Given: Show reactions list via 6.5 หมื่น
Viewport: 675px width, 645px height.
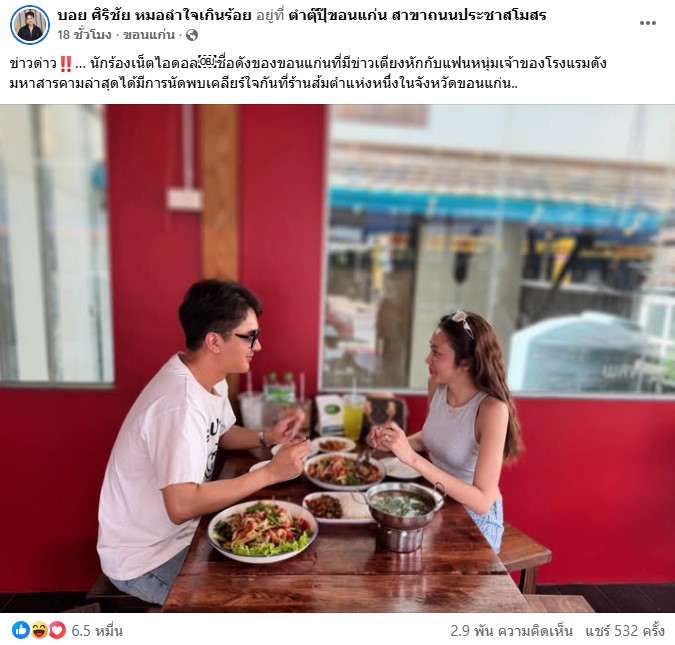Looking at the screenshot, I should click(x=97, y=631).
